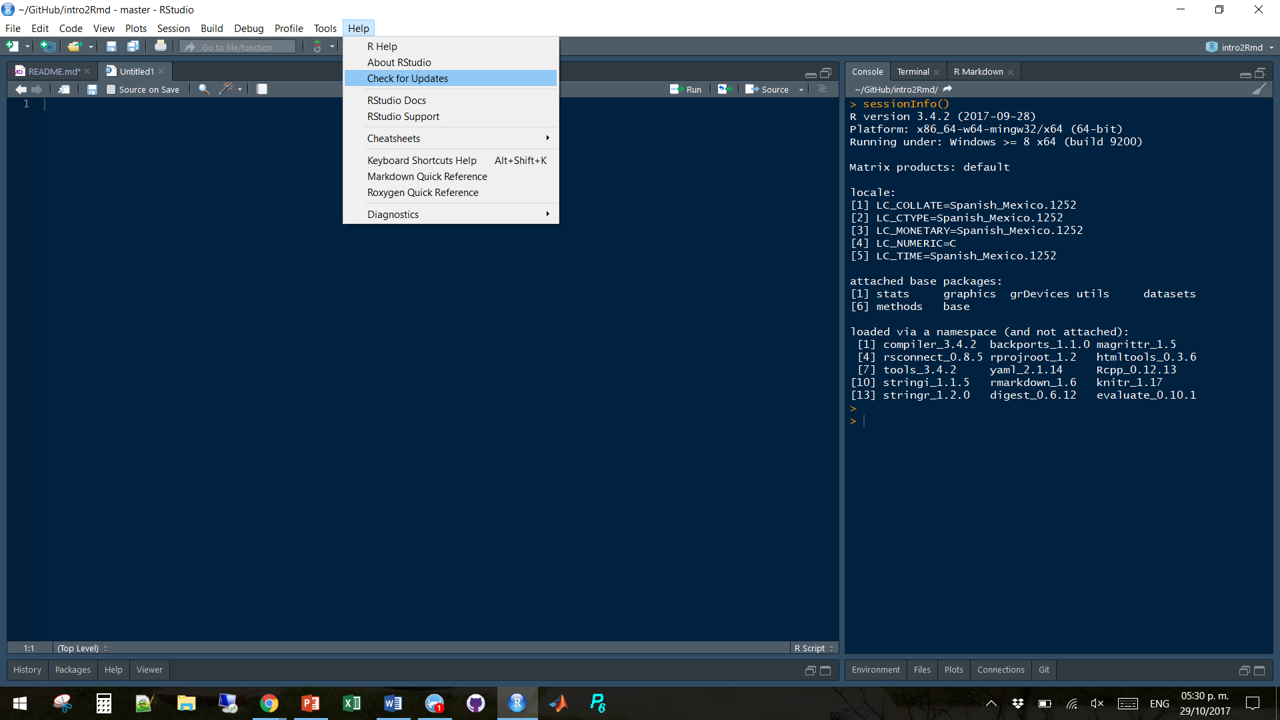Screen dimensions: 1280x720
Task: Select the Console tab
Action: [867, 72]
